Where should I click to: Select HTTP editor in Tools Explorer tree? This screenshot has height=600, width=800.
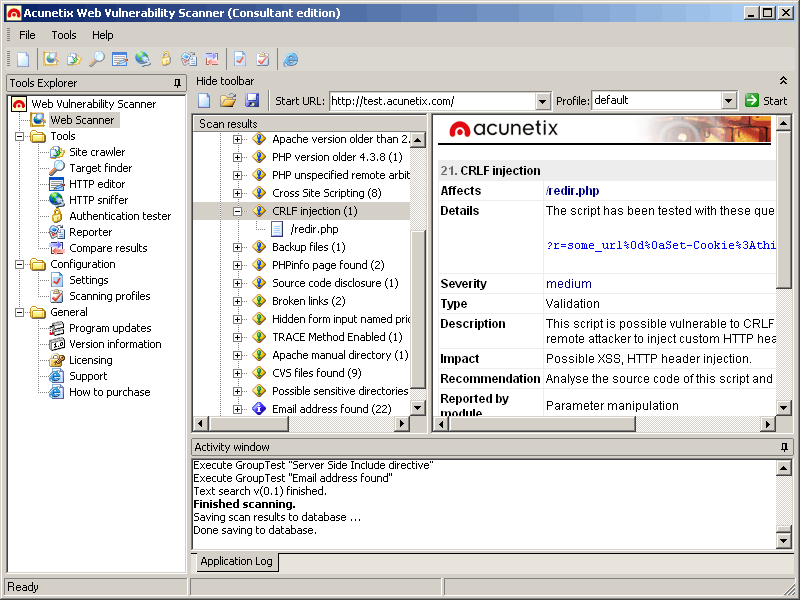point(97,184)
